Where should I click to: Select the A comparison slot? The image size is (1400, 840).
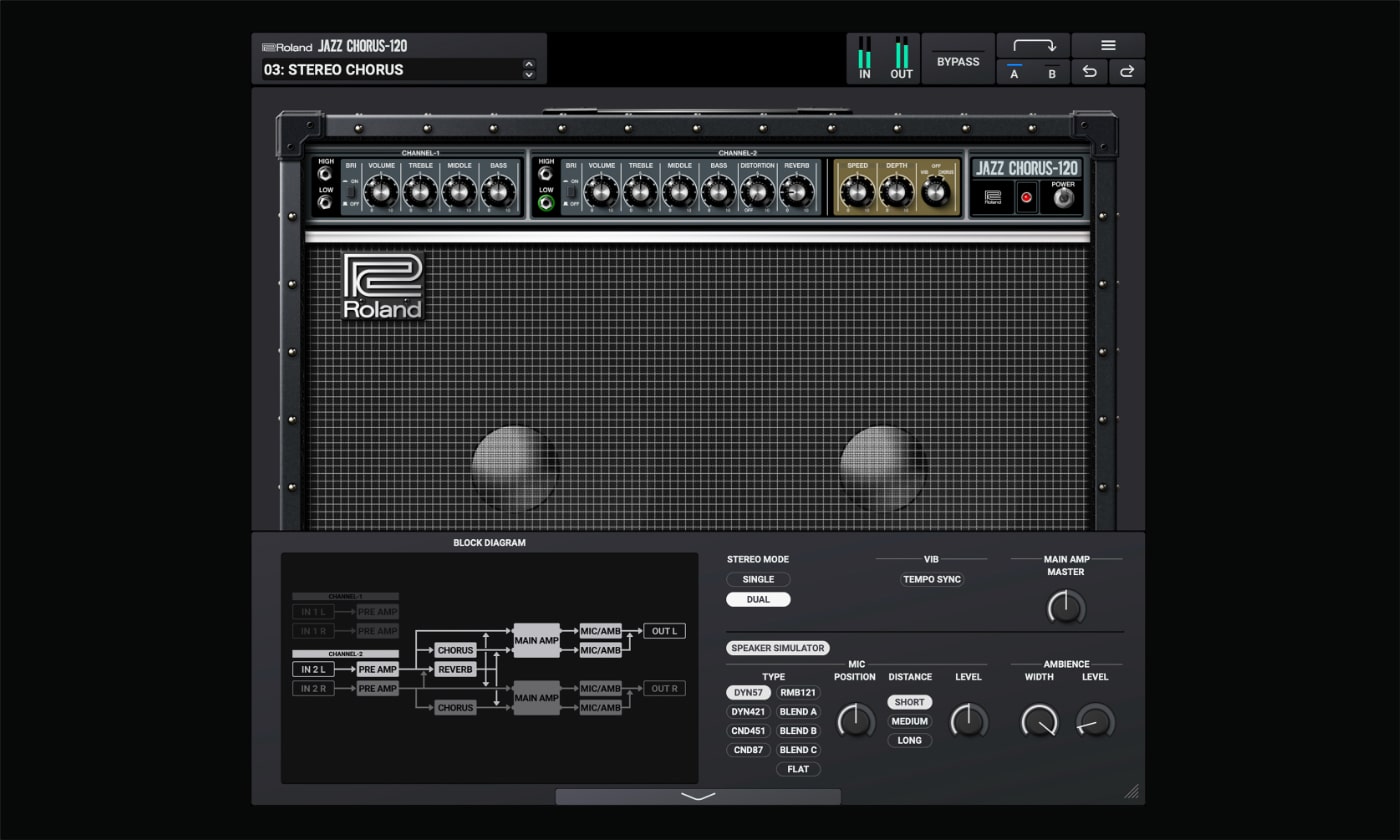pyautogui.click(x=1014, y=73)
